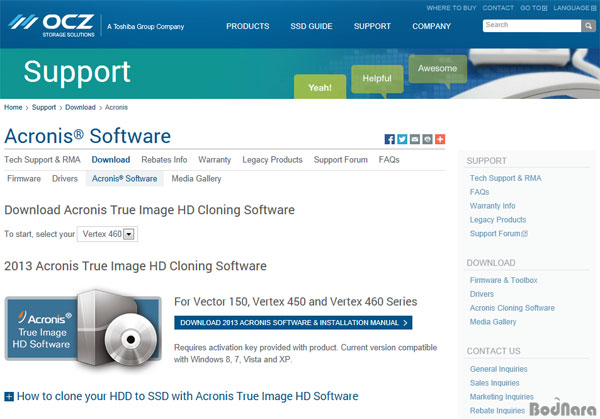The height and width of the screenshot is (419, 600).
Task: Click sidebar FAQs link
Action: 479,192
